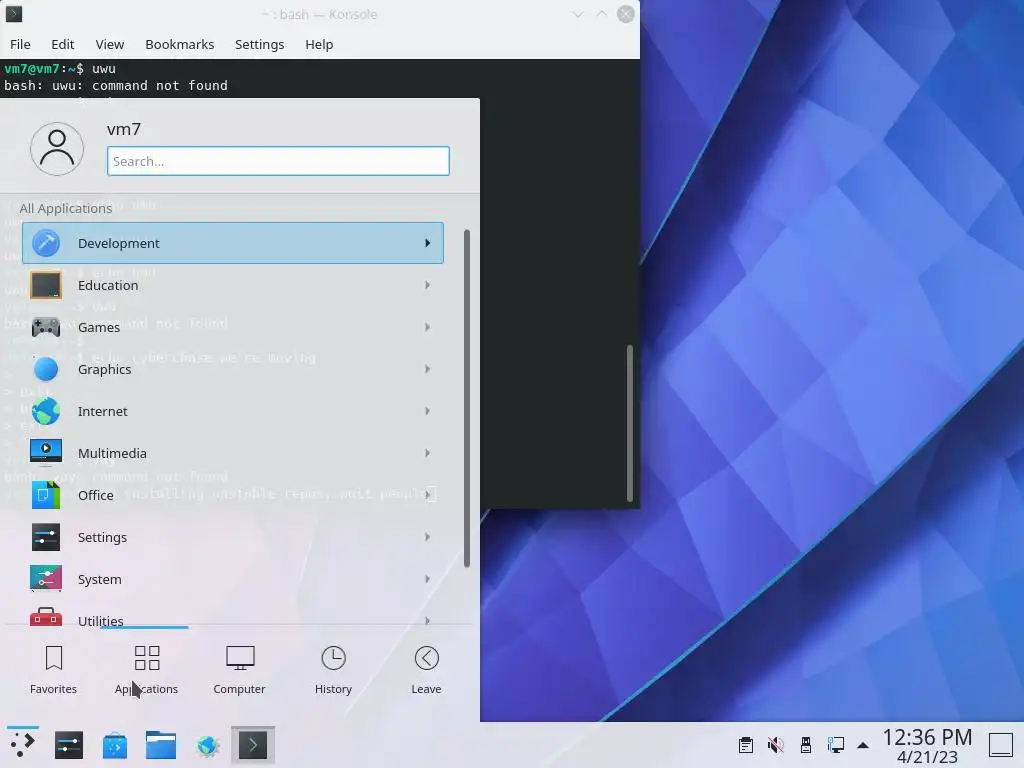Expand the Settings submenu arrow

point(427,537)
